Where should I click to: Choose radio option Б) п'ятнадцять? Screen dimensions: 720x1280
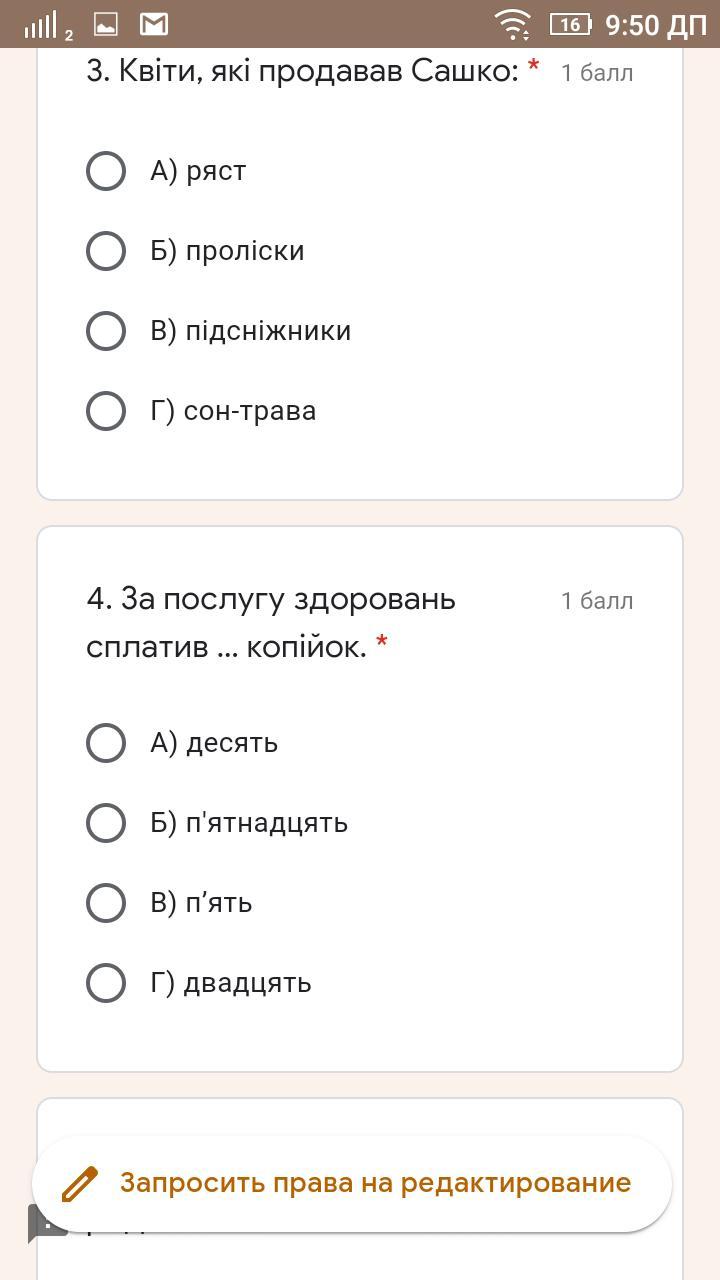click(106, 823)
